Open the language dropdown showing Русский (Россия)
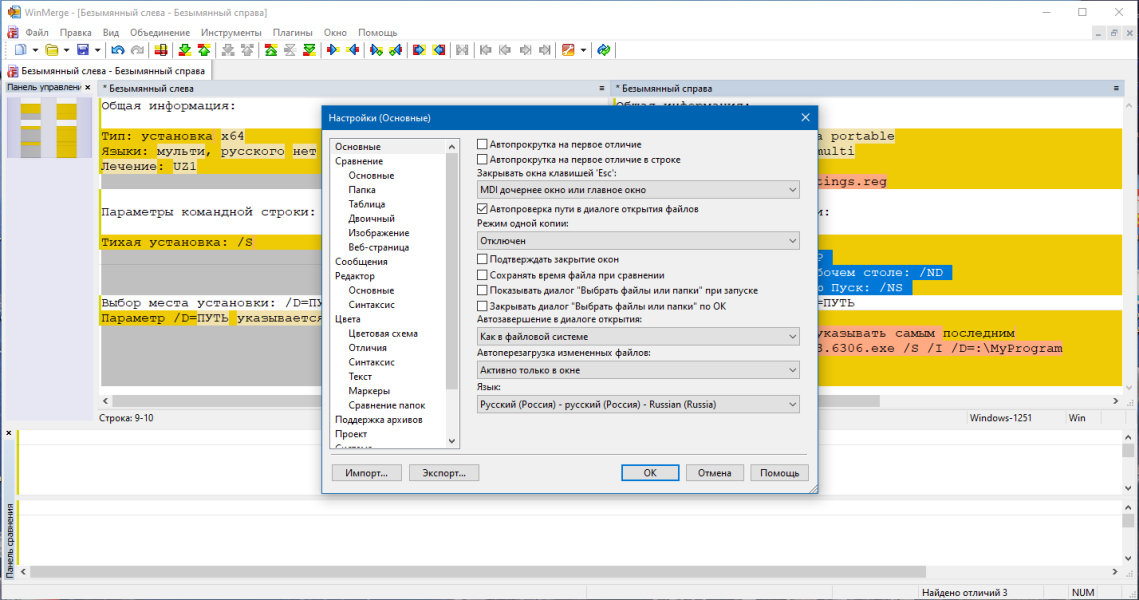 coord(638,405)
